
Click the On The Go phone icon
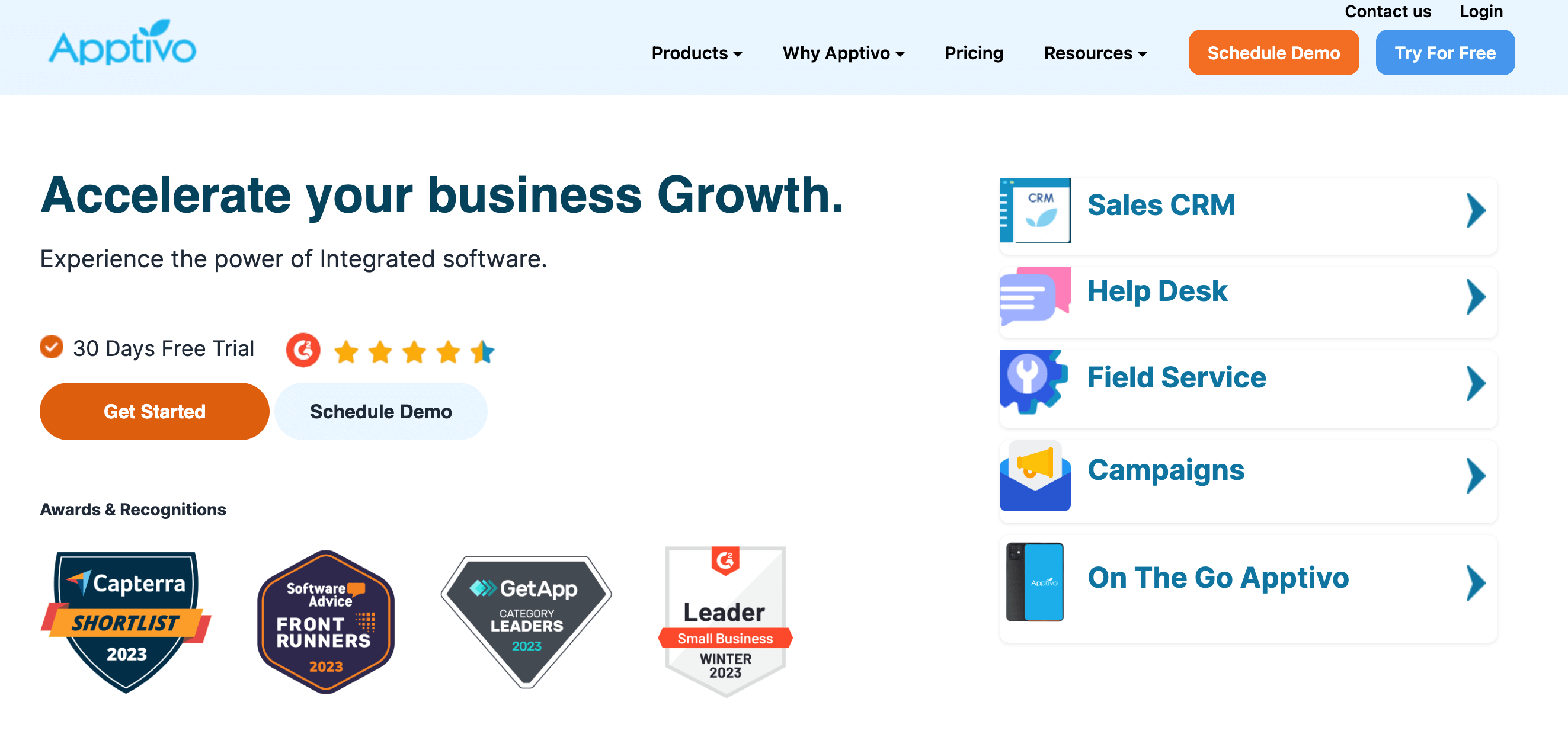click(1035, 582)
